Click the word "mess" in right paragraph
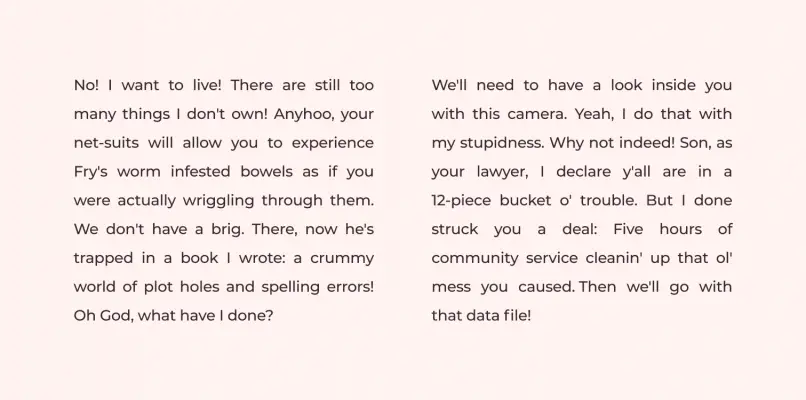This screenshot has height=400, width=806. [x=451, y=287]
